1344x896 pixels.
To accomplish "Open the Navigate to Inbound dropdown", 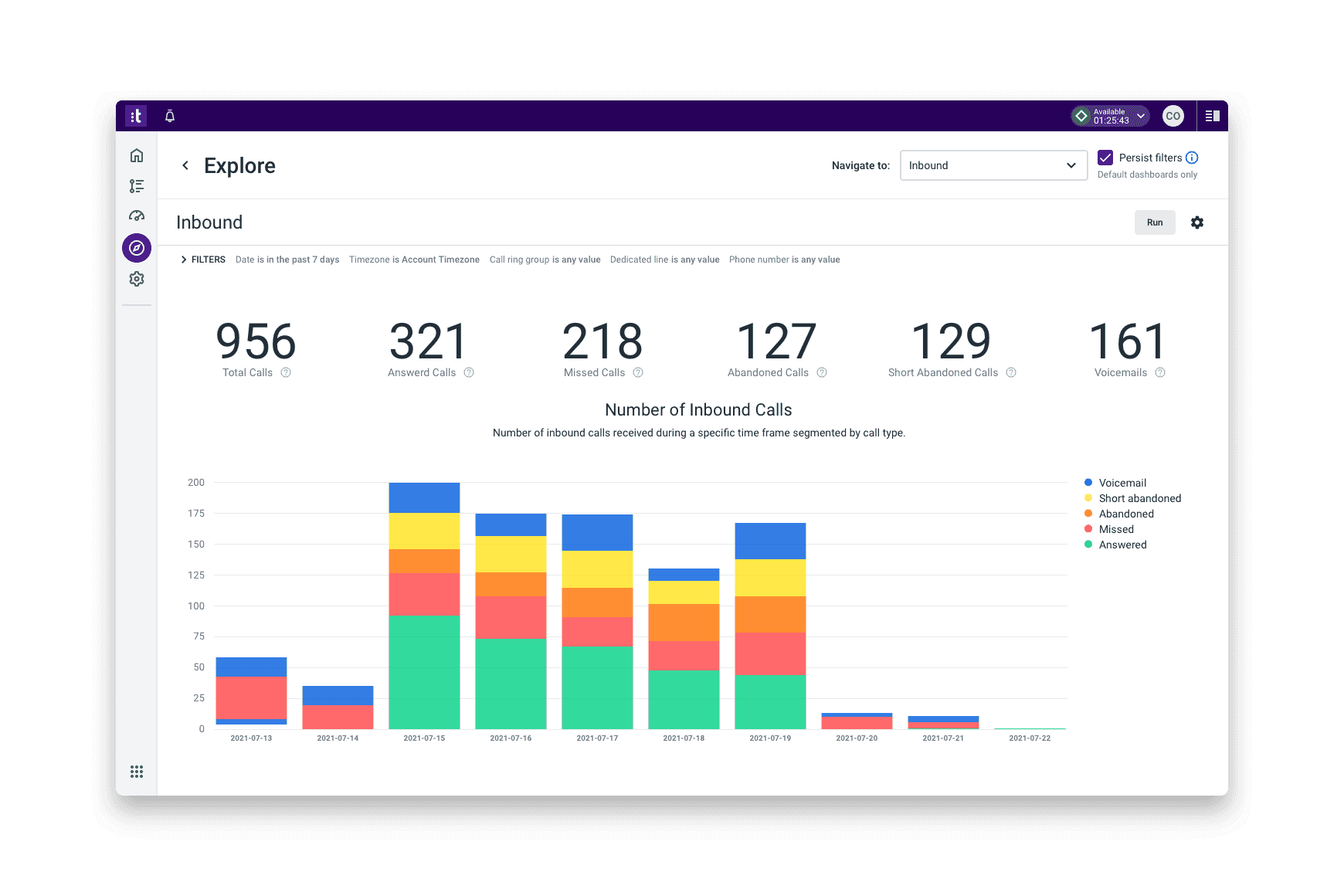I will pyautogui.click(x=993, y=165).
